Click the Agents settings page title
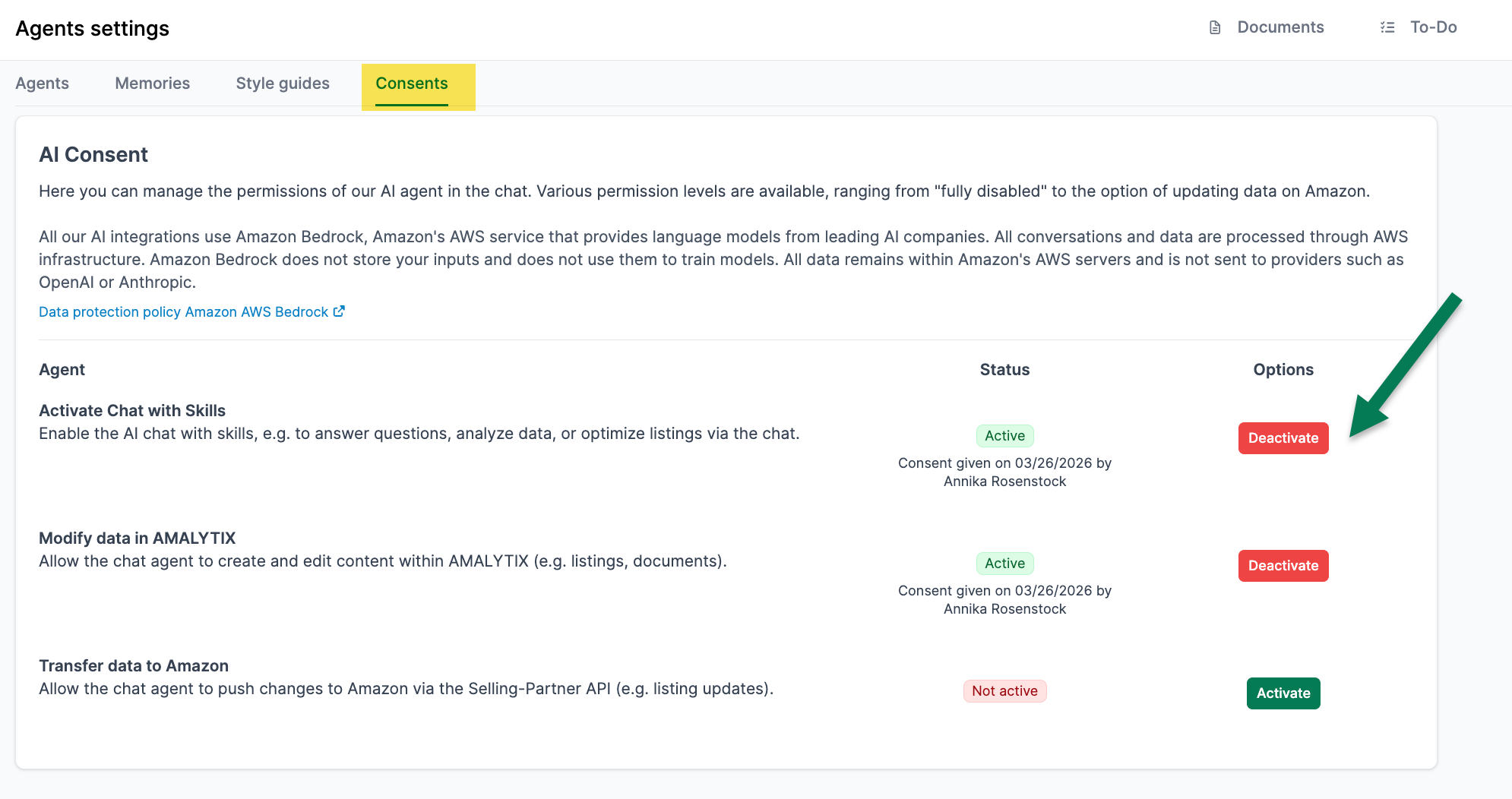 [93, 29]
